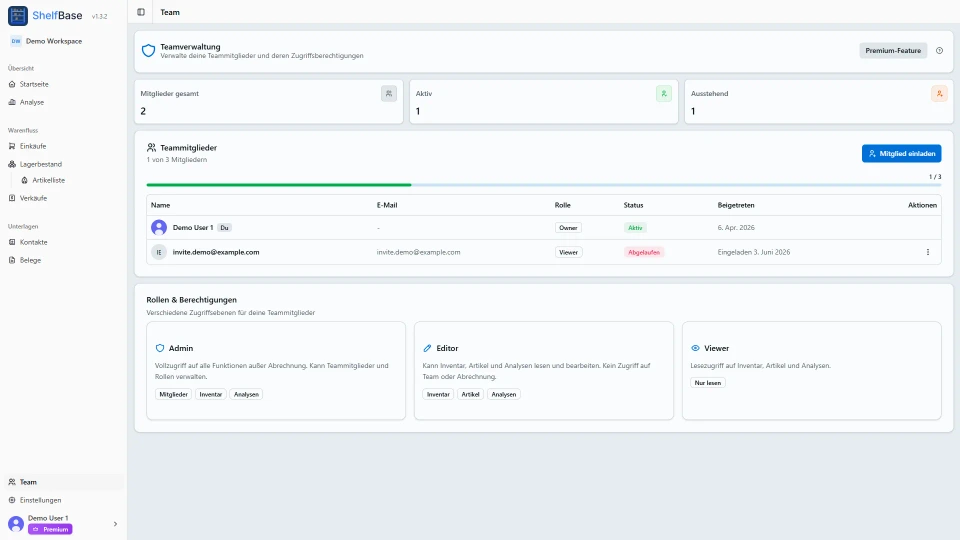The image size is (960, 540).
Task: Click the Editor pencil icon
Action: [x=427, y=348]
